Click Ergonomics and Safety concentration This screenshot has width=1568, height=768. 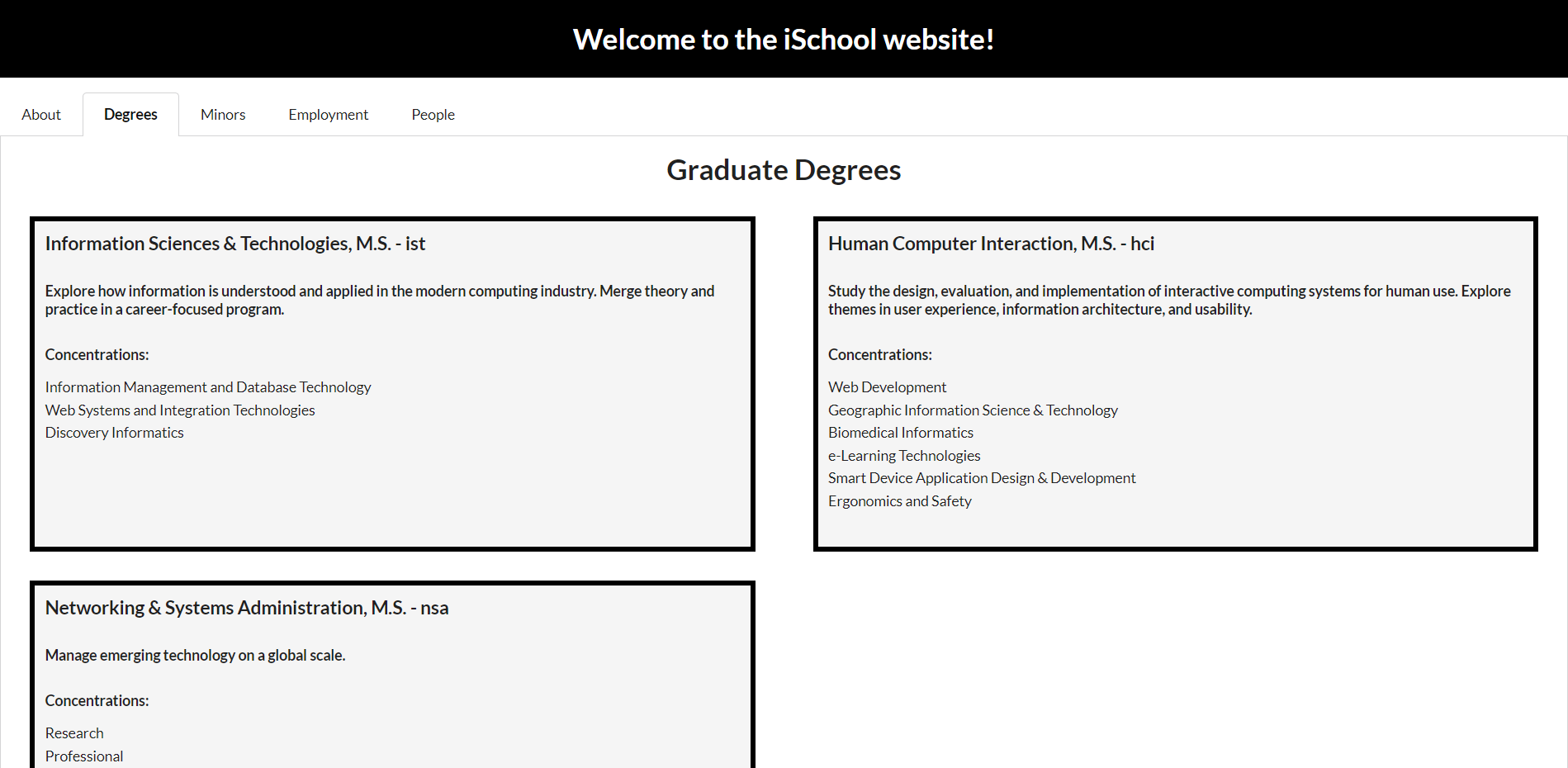pos(899,501)
